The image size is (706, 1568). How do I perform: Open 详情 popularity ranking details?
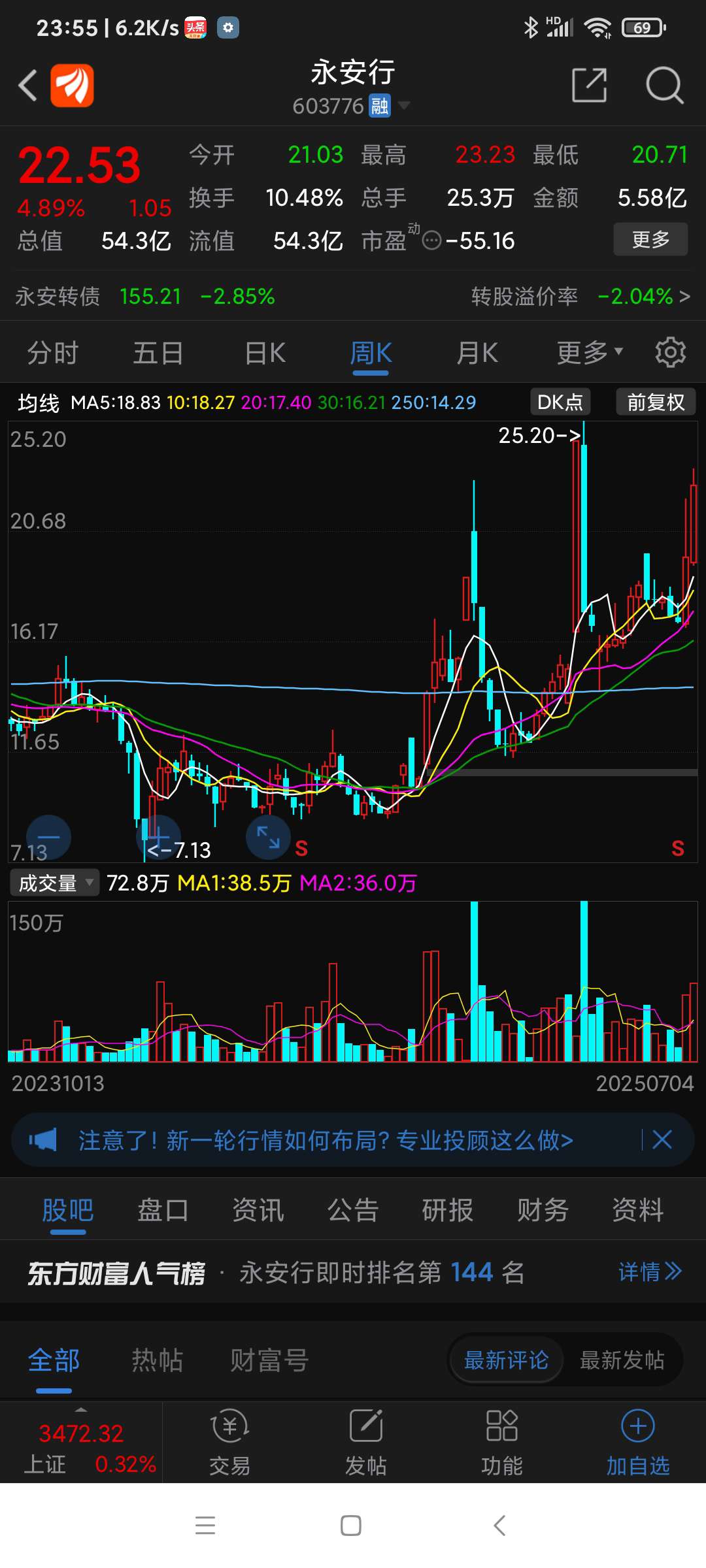650,1272
